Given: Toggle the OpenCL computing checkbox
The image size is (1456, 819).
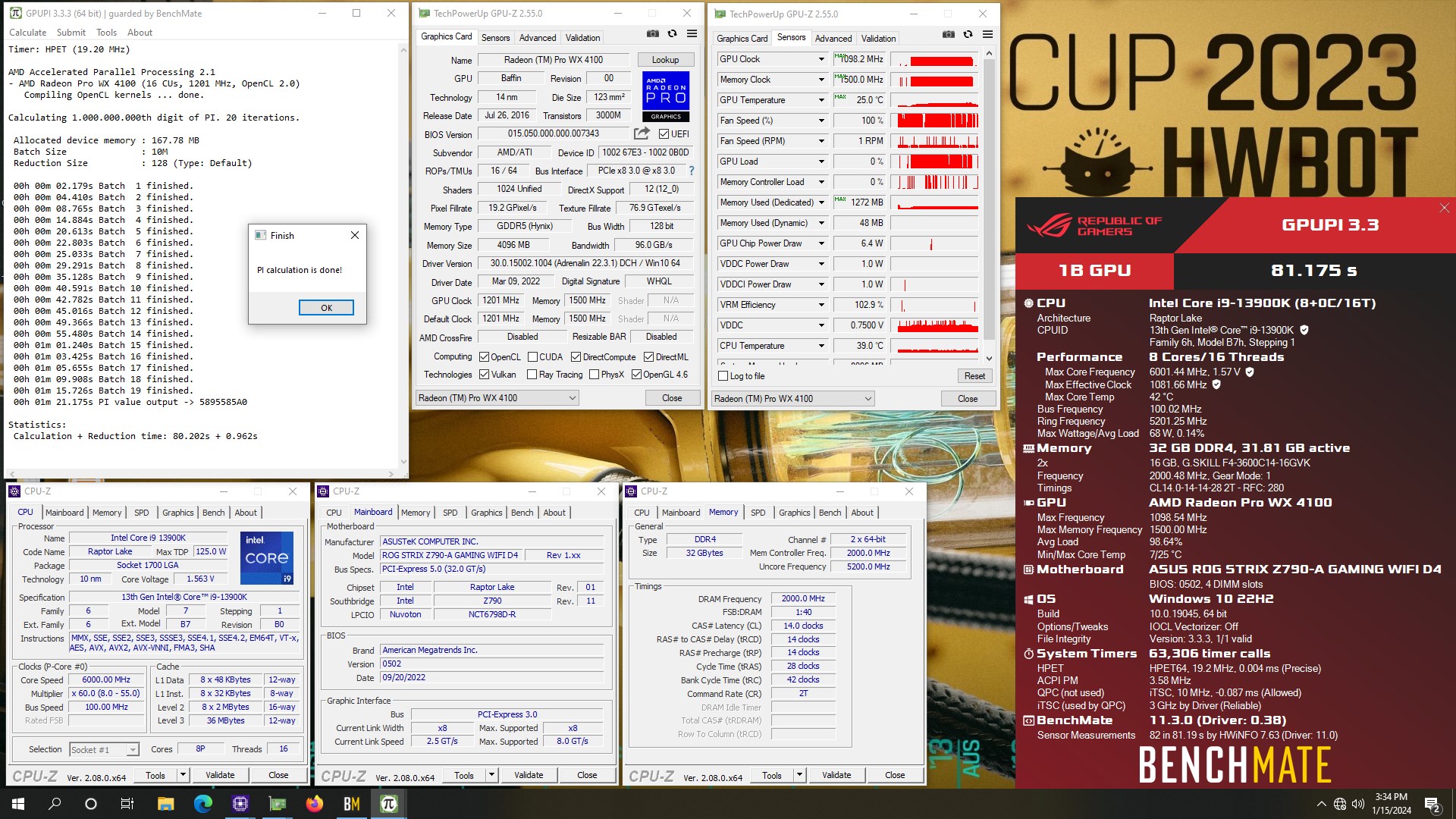Looking at the screenshot, I should (484, 357).
